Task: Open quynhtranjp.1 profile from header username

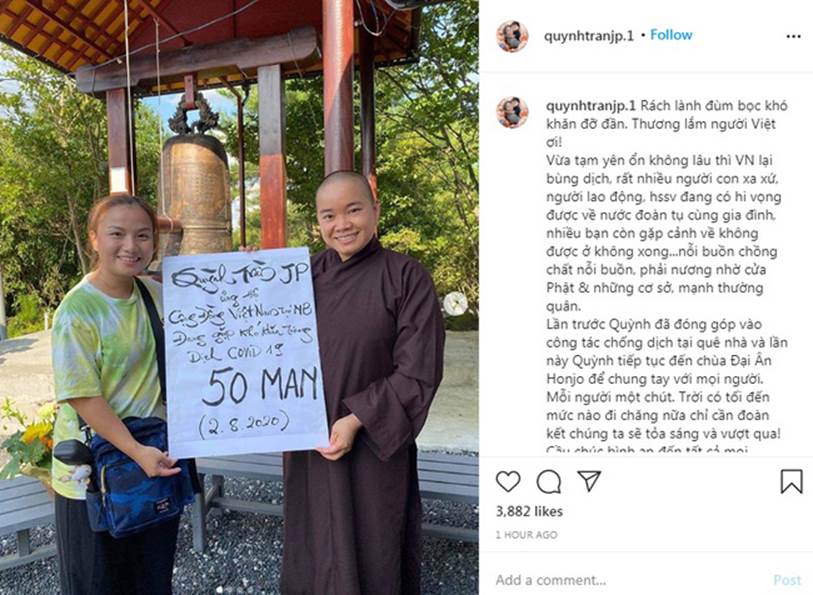Action: tap(588, 36)
